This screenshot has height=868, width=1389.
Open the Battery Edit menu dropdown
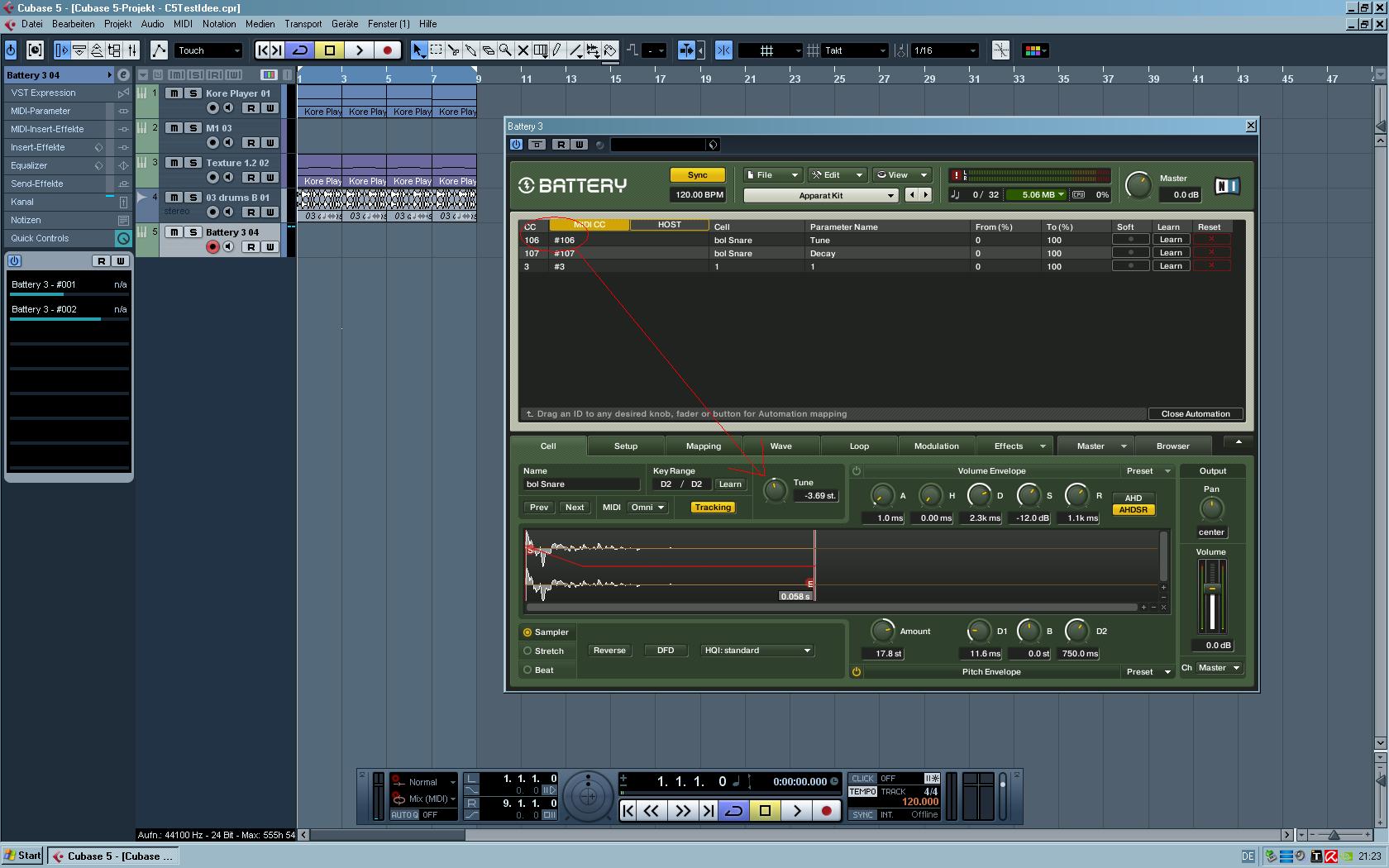(837, 175)
